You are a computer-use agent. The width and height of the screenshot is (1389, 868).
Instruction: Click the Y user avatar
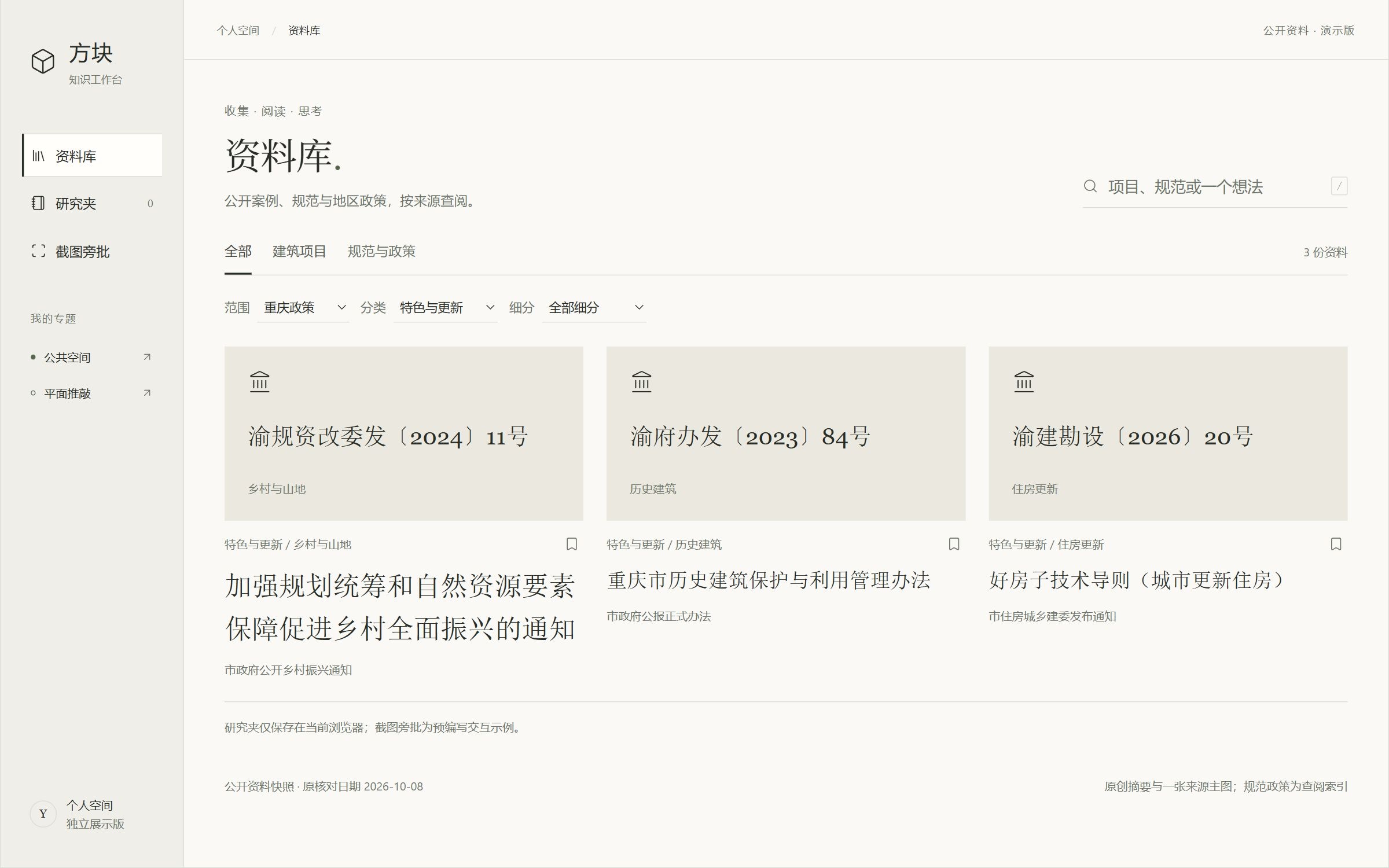(43, 814)
